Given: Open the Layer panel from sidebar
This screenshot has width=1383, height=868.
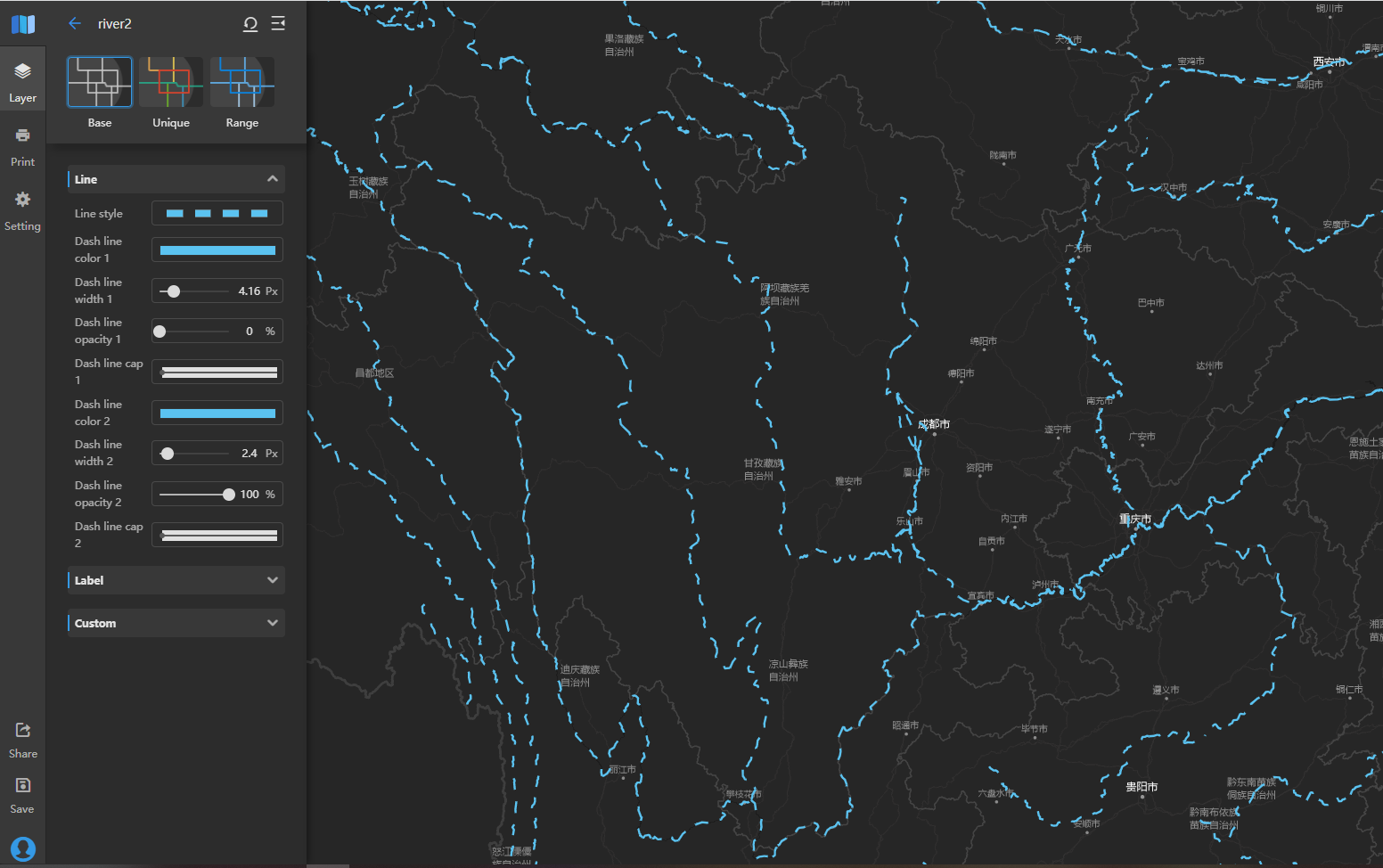Looking at the screenshot, I should click(x=23, y=82).
